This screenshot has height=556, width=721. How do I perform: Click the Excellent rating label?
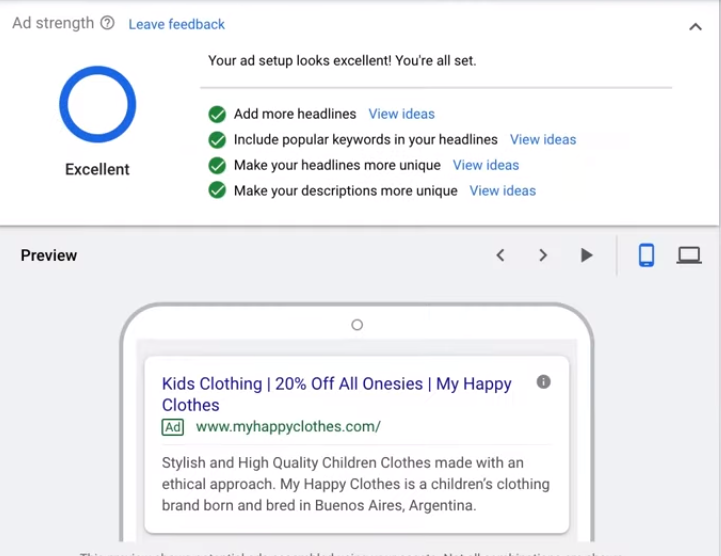point(97,169)
